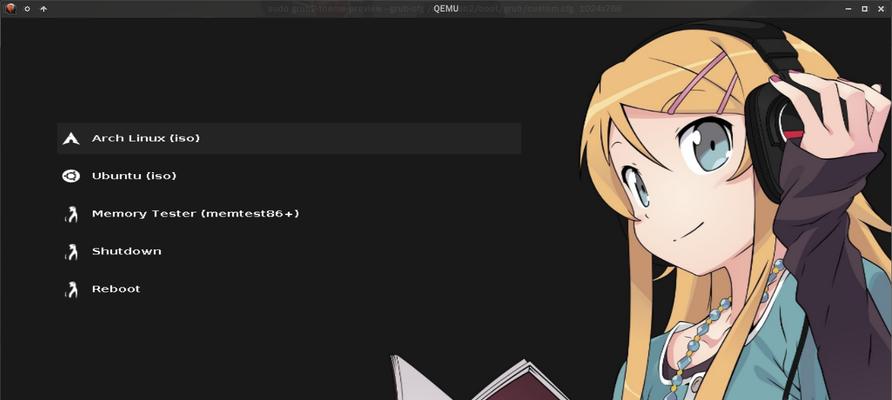Click the "QEMU" window title text

pos(446,9)
